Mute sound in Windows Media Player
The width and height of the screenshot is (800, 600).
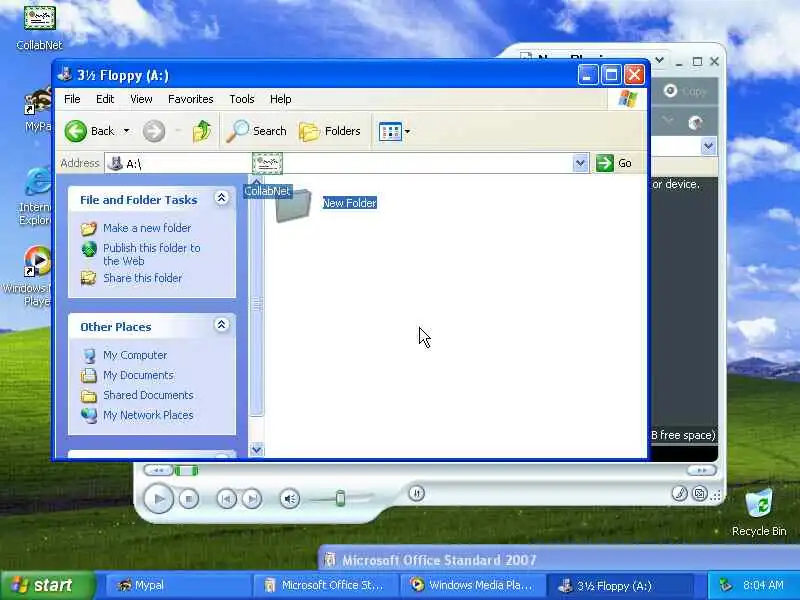point(290,498)
